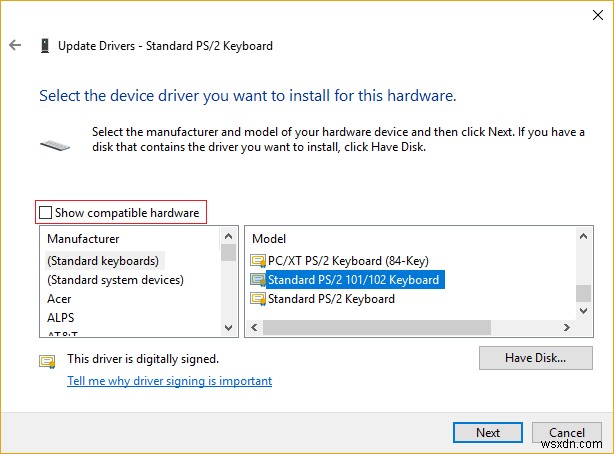The width and height of the screenshot is (614, 454).
Task: Click the PC/XT PS/2 Keyboard driver icon
Action: click(258, 262)
